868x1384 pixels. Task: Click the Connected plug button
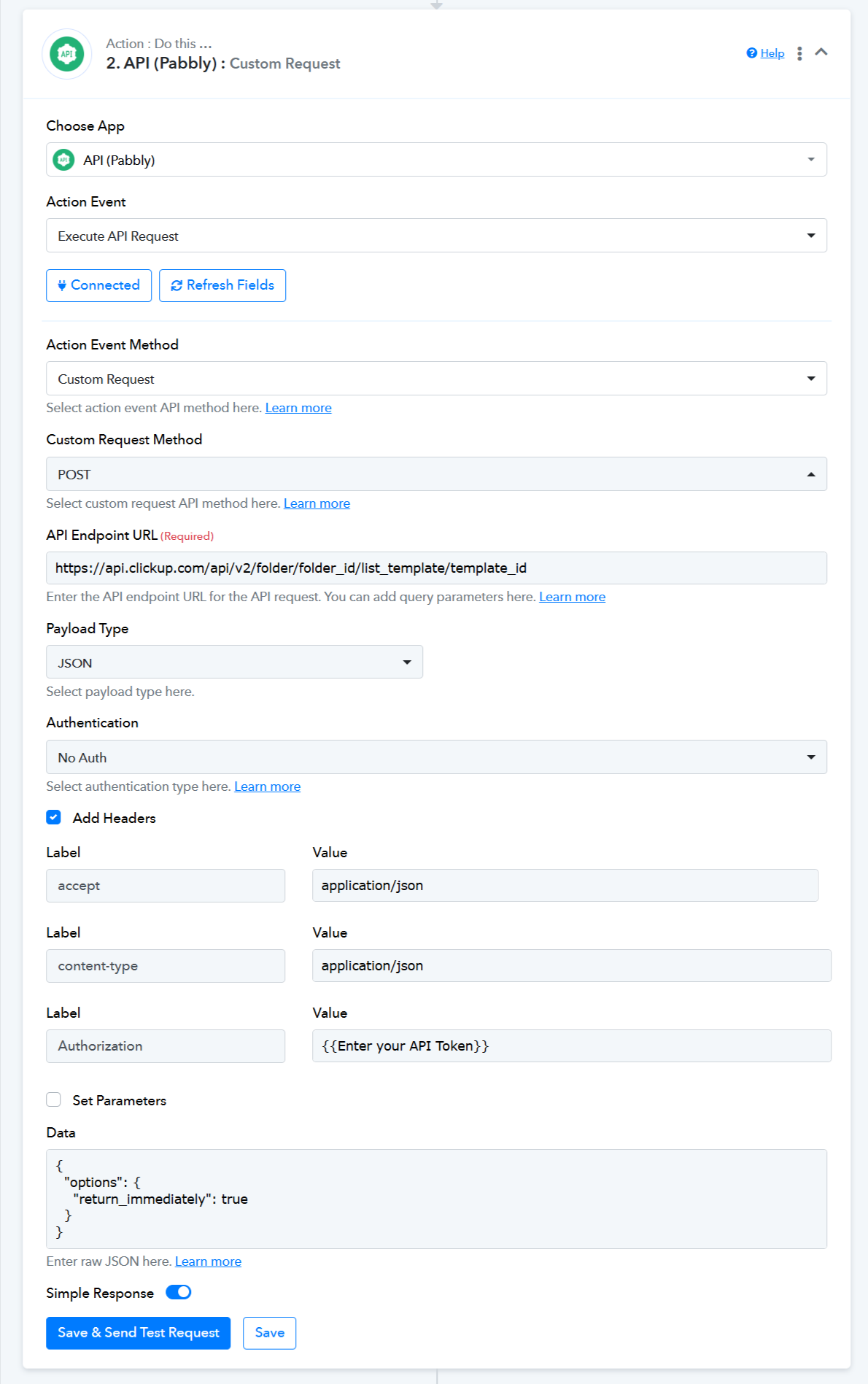tap(98, 285)
